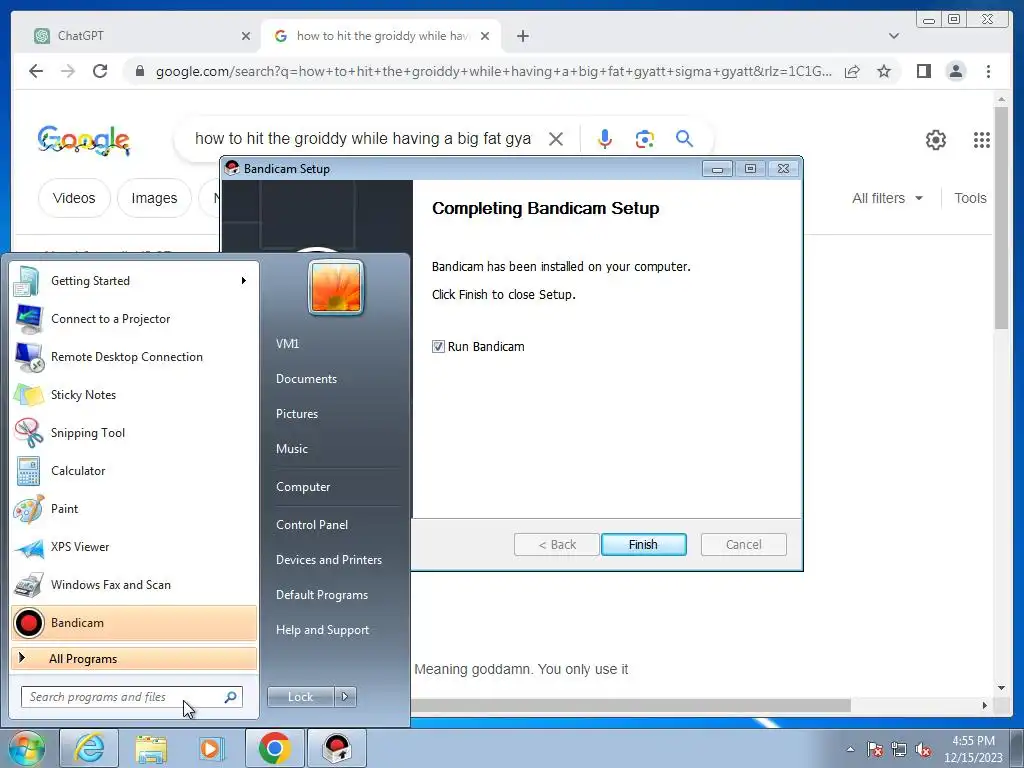The image size is (1024, 768).
Task: Open Internet Explorer from the taskbar
Action: click(x=88, y=748)
